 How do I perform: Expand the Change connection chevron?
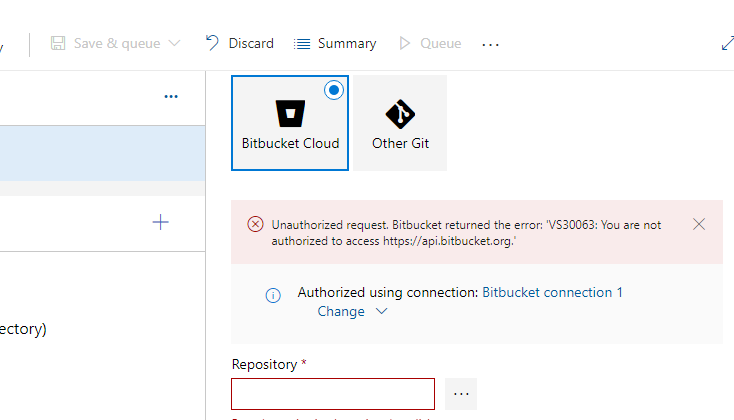click(382, 311)
